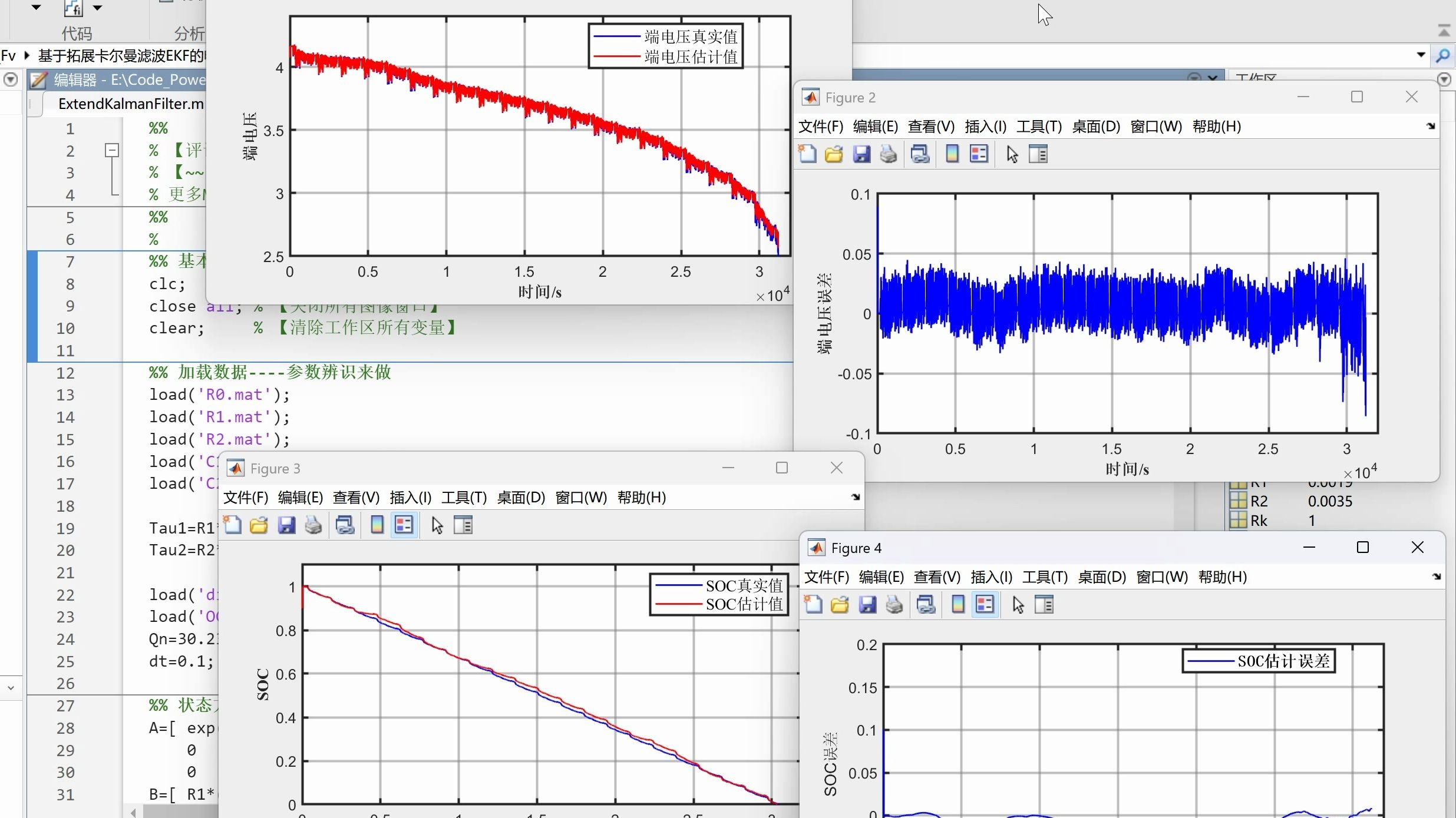
Task: Collapse code fold marker at line 2
Action: tap(112, 150)
